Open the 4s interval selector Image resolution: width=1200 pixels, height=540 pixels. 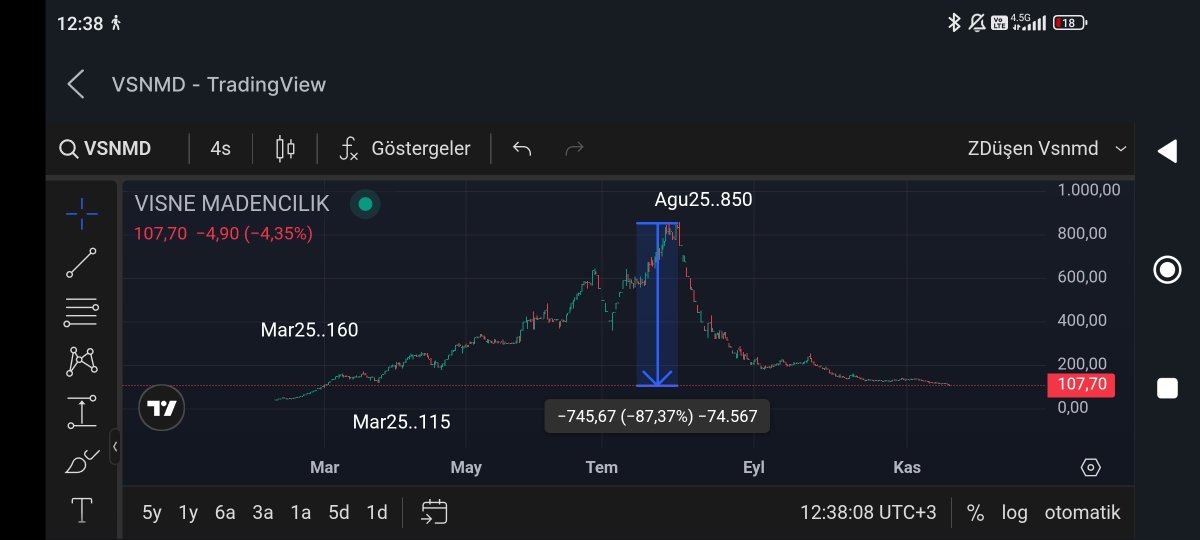pyautogui.click(x=220, y=149)
